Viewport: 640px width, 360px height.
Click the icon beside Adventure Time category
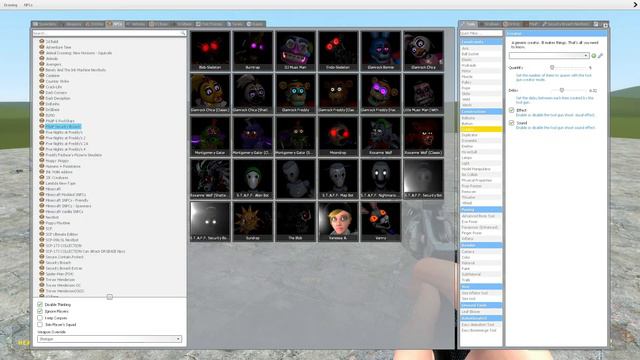click(42, 47)
